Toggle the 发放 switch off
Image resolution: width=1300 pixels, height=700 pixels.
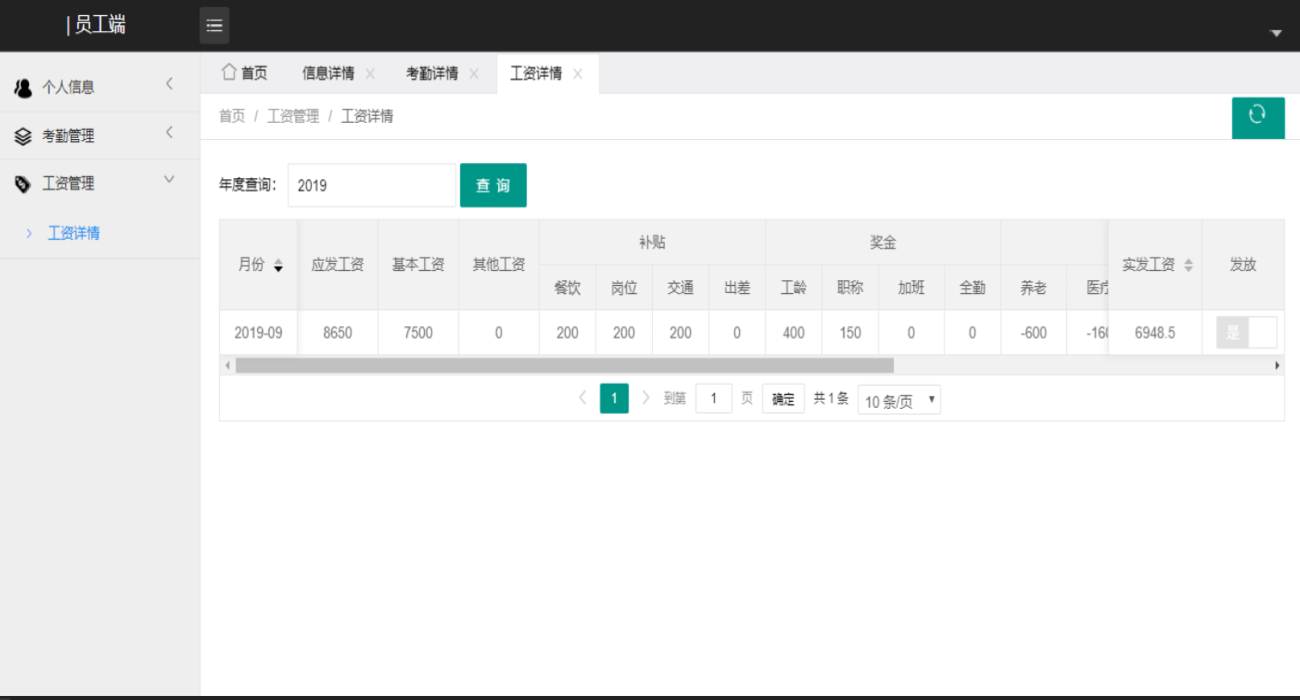point(1246,331)
